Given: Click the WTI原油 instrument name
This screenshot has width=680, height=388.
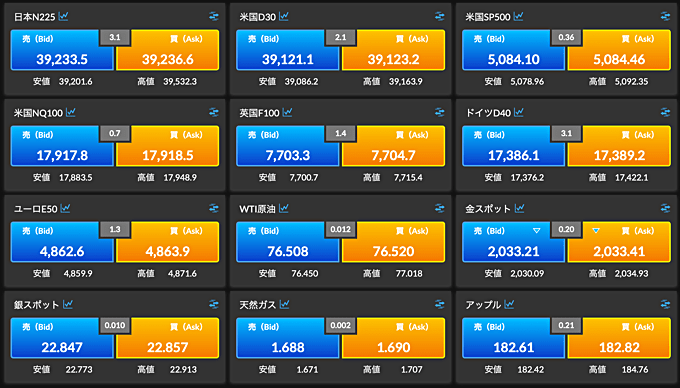Looking at the screenshot, I should click(258, 209).
